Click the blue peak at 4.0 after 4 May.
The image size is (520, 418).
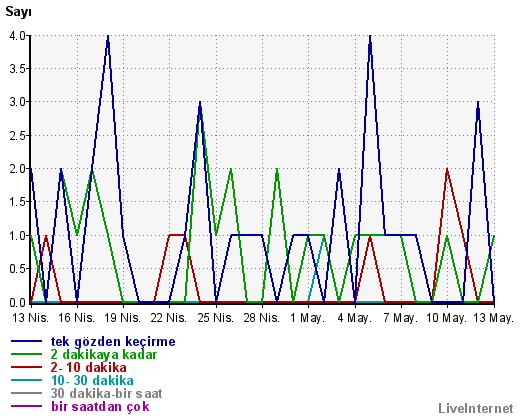[370, 37]
